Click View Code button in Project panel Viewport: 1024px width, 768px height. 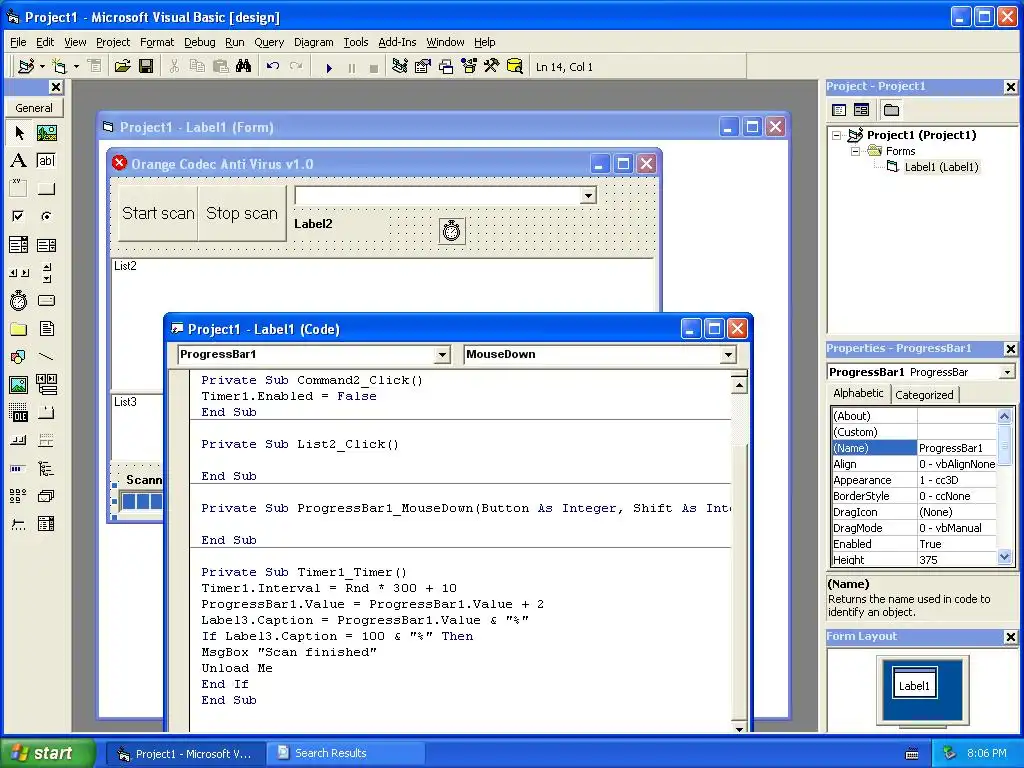[x=839, y=110]
